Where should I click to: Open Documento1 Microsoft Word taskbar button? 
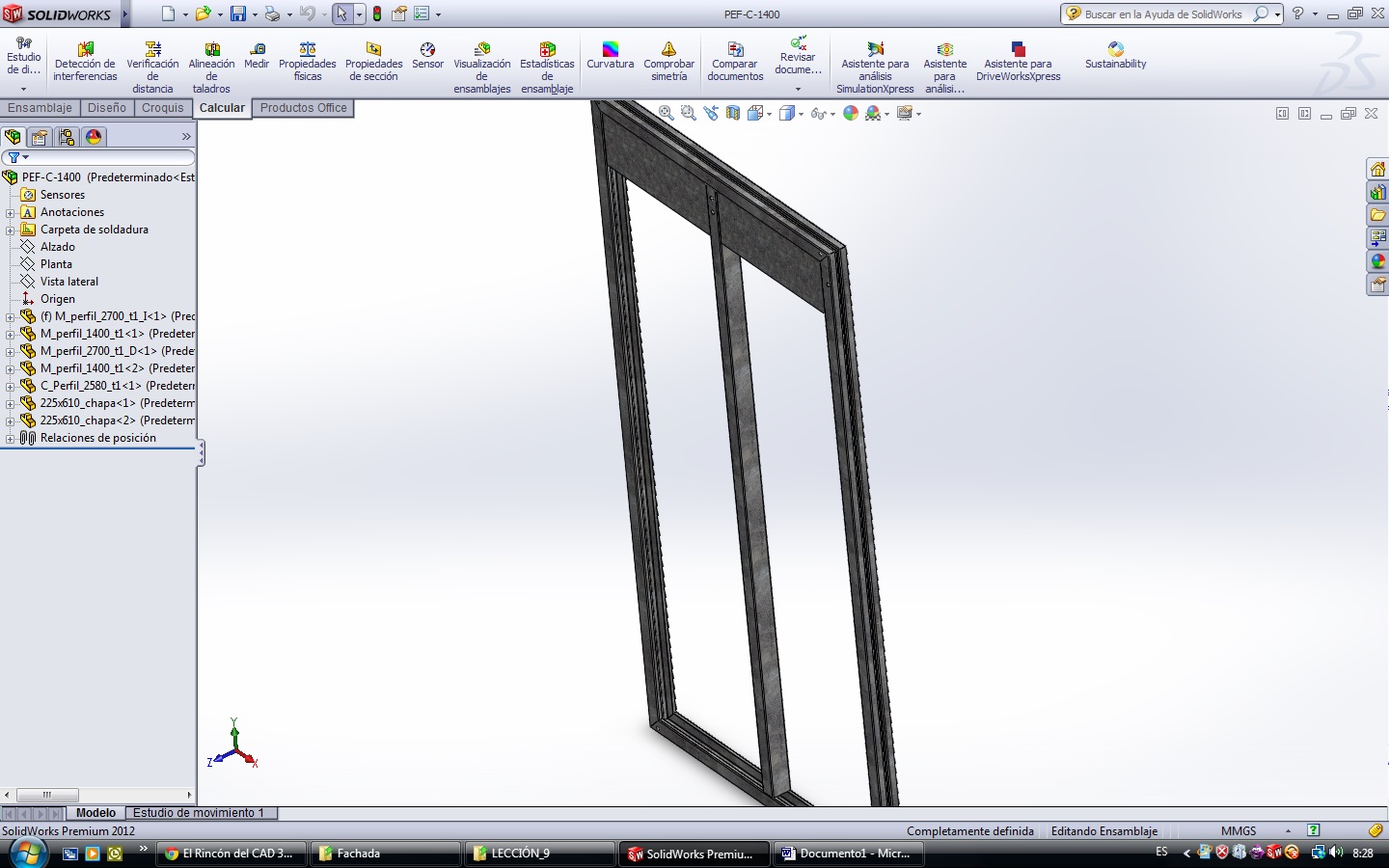[x=849, y=854]
